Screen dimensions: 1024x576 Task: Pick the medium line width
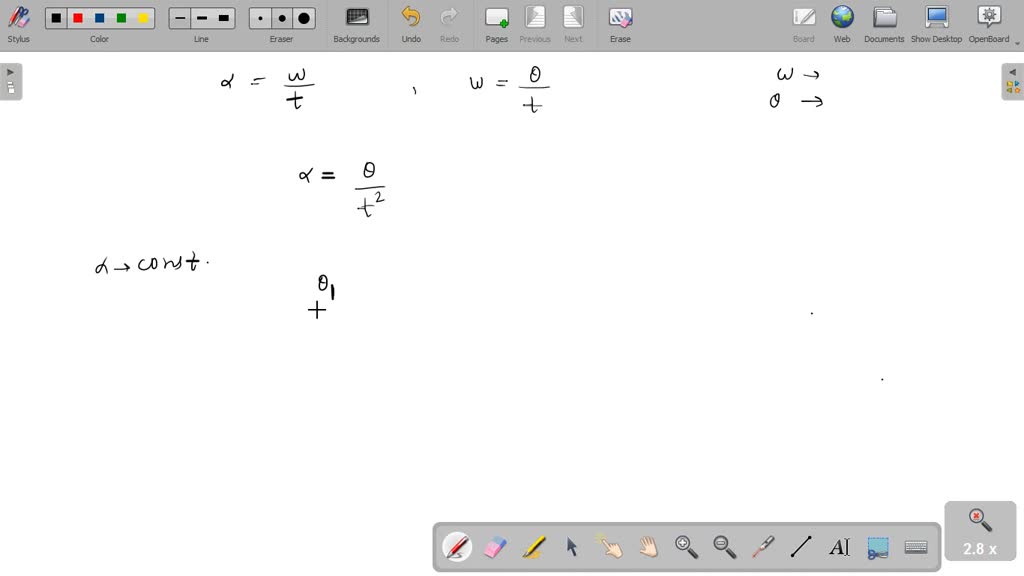(x=202, y=18)
